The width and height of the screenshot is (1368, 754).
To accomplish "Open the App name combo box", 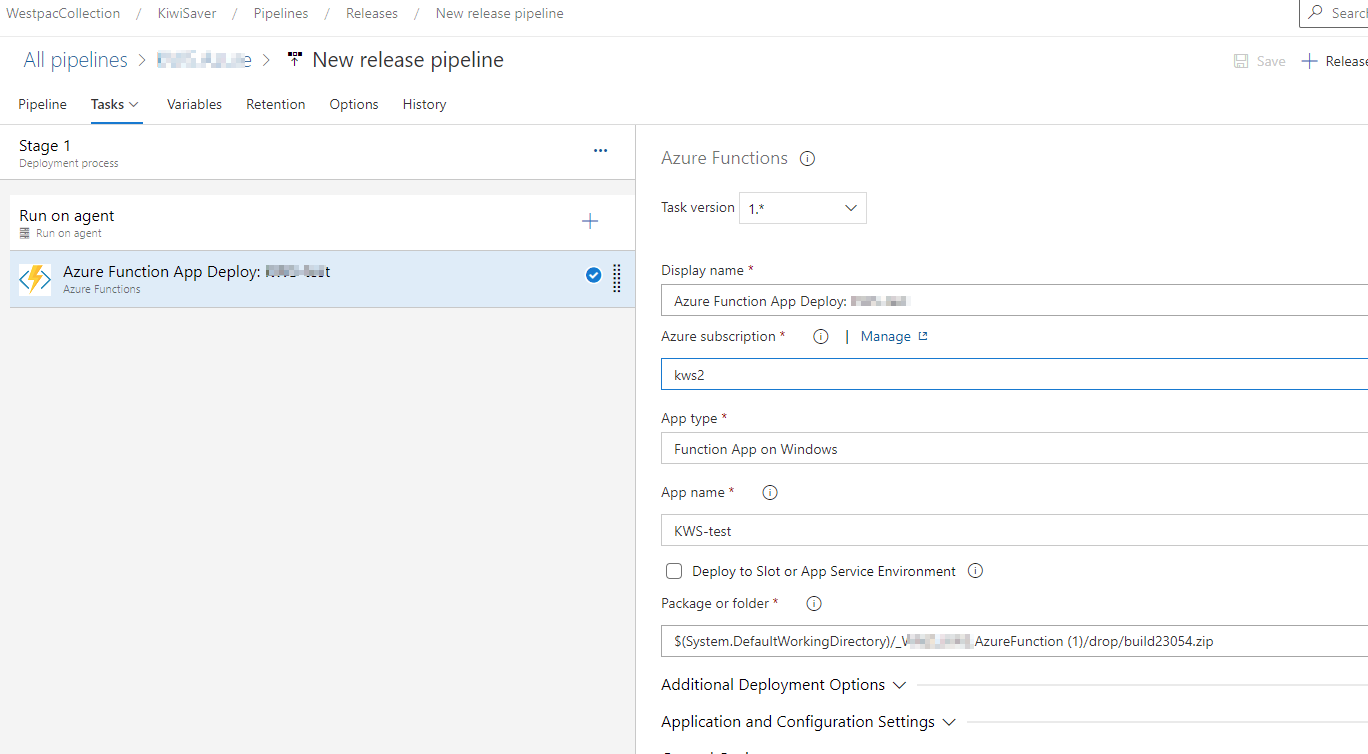I will pos(1014,530).
